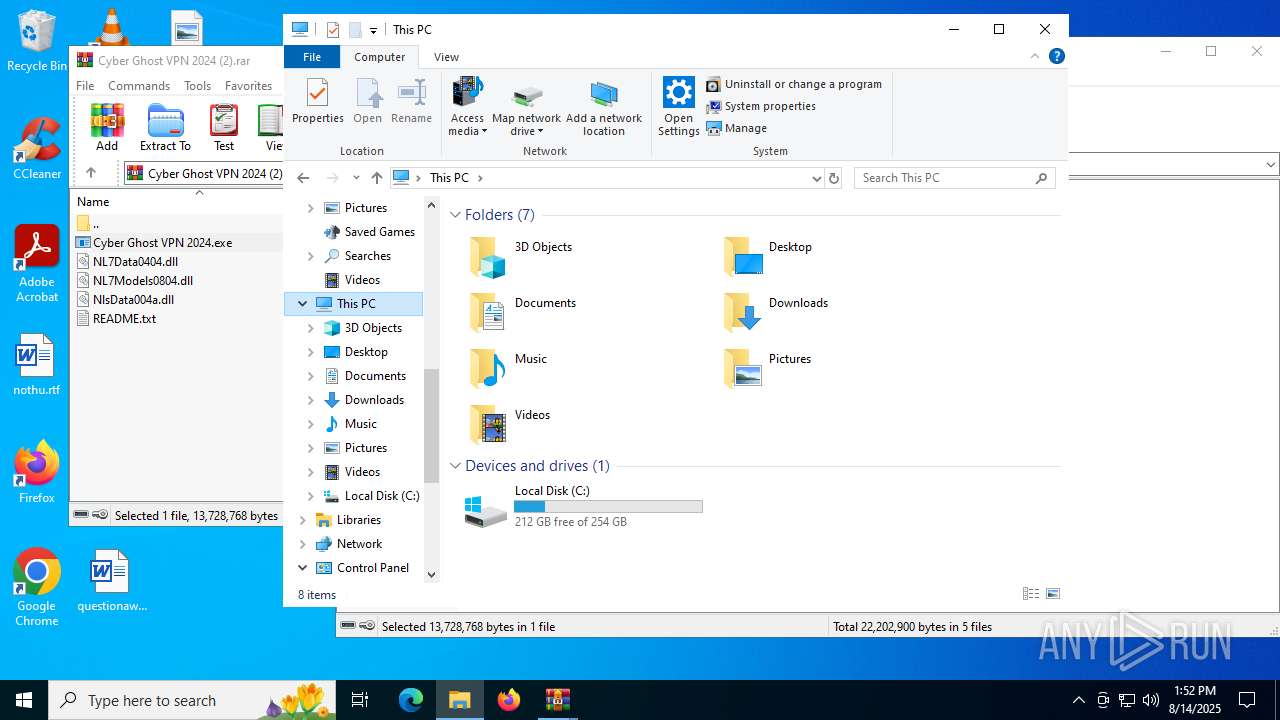Click Explorer back navigation arrow

pyautogui.click(x=303, y=178)
